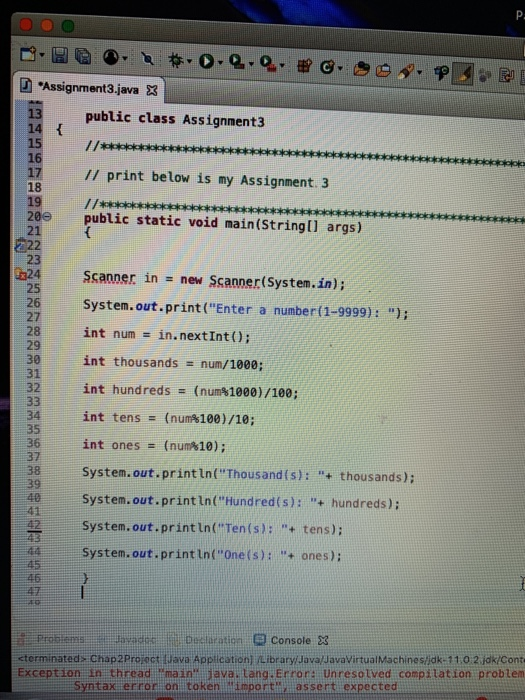Click the Open Task folder icon
525x700 pixels.
point(383,70)
